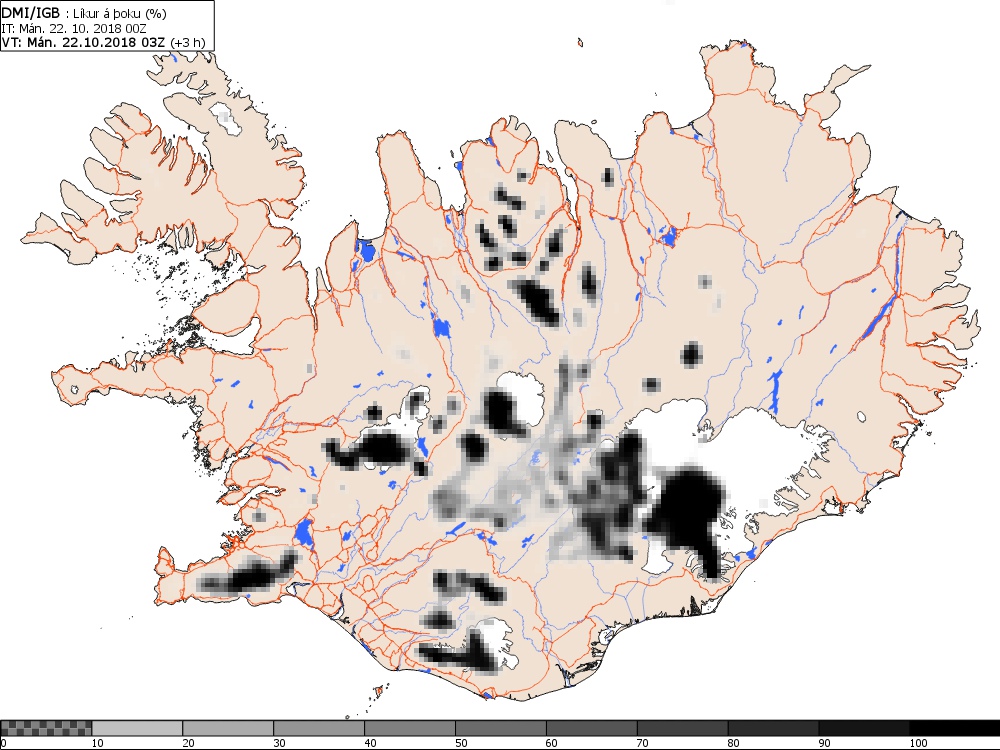Click the legend value '90'
The width and height of the screenshot is (1000, 750).
coord(825,743)
